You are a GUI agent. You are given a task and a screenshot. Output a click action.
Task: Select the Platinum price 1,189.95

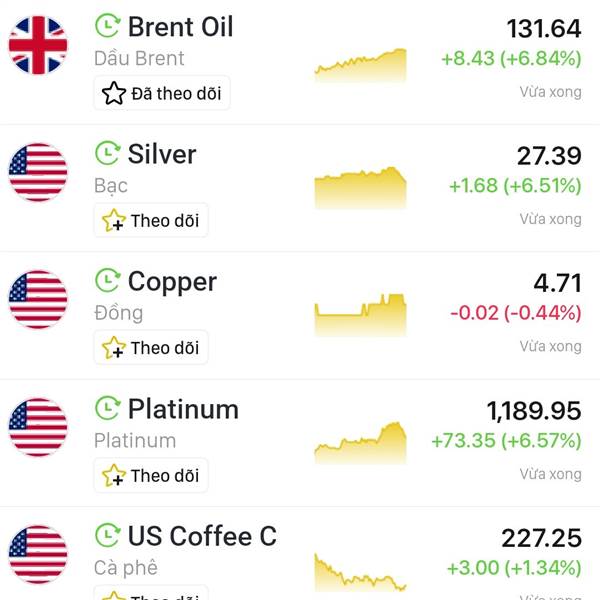point(534,411)
